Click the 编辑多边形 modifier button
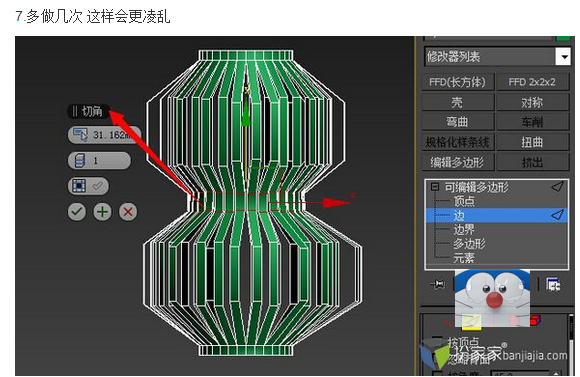Viewport: 580px width, 377px height. [458, 162]
